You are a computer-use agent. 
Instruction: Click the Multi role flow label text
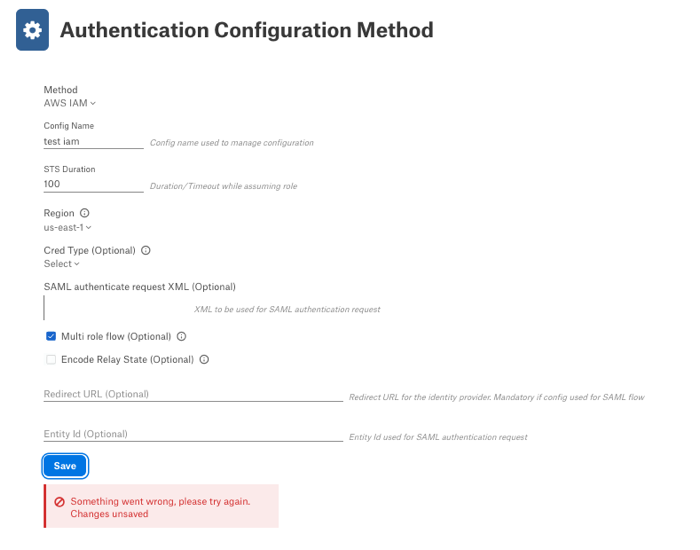coord(116,337)
